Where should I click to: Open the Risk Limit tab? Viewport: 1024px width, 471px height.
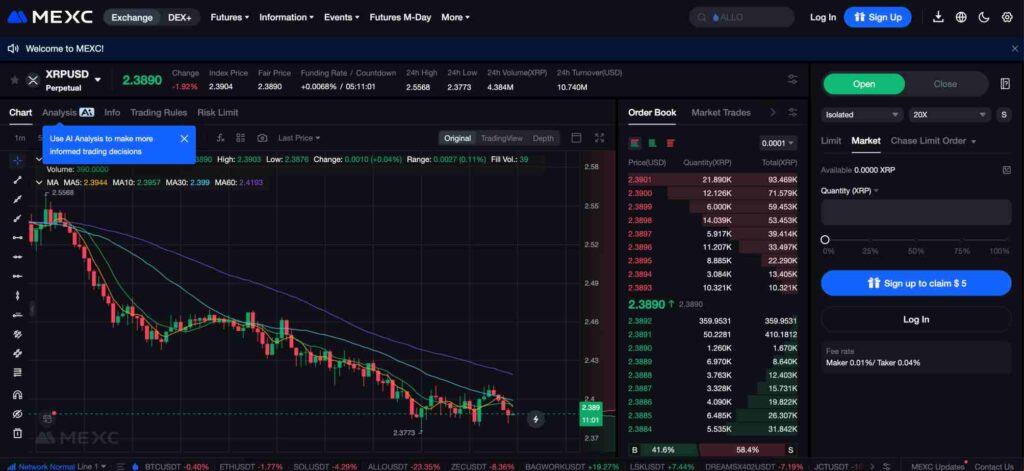click(x=217, y=112)
